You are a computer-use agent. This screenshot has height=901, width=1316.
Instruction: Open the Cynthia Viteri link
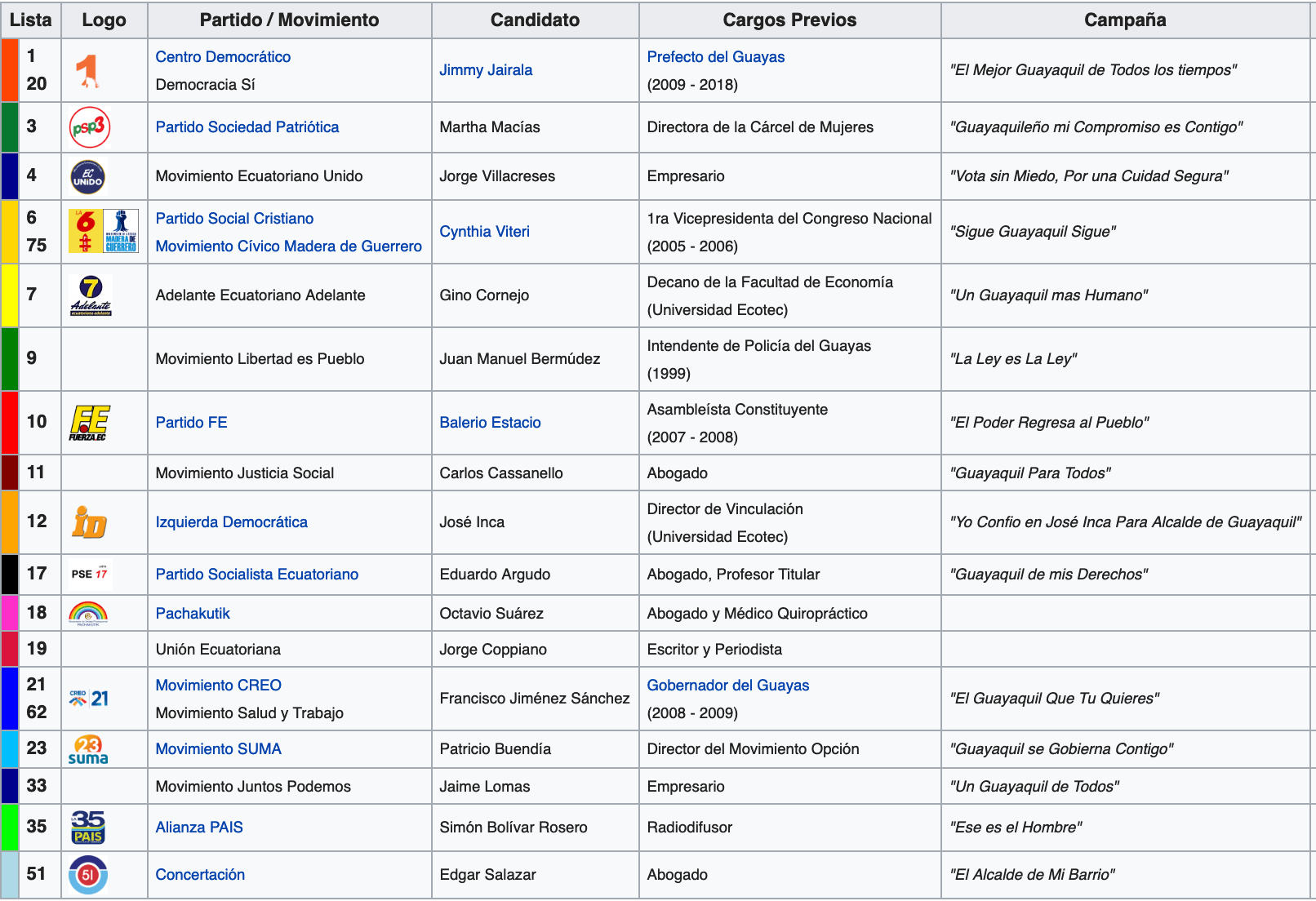(x=484, y=232)
